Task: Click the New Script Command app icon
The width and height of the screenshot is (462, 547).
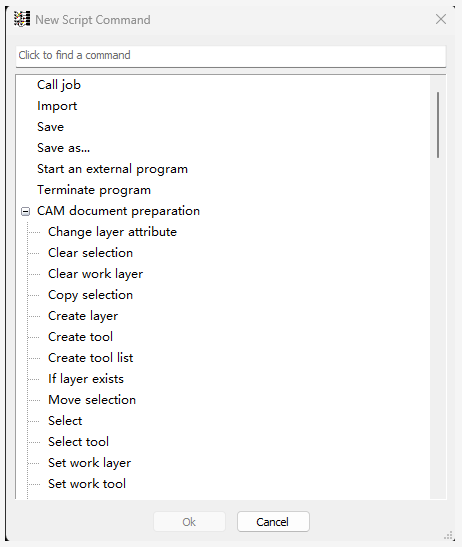Action: click(x=22, y=19)
